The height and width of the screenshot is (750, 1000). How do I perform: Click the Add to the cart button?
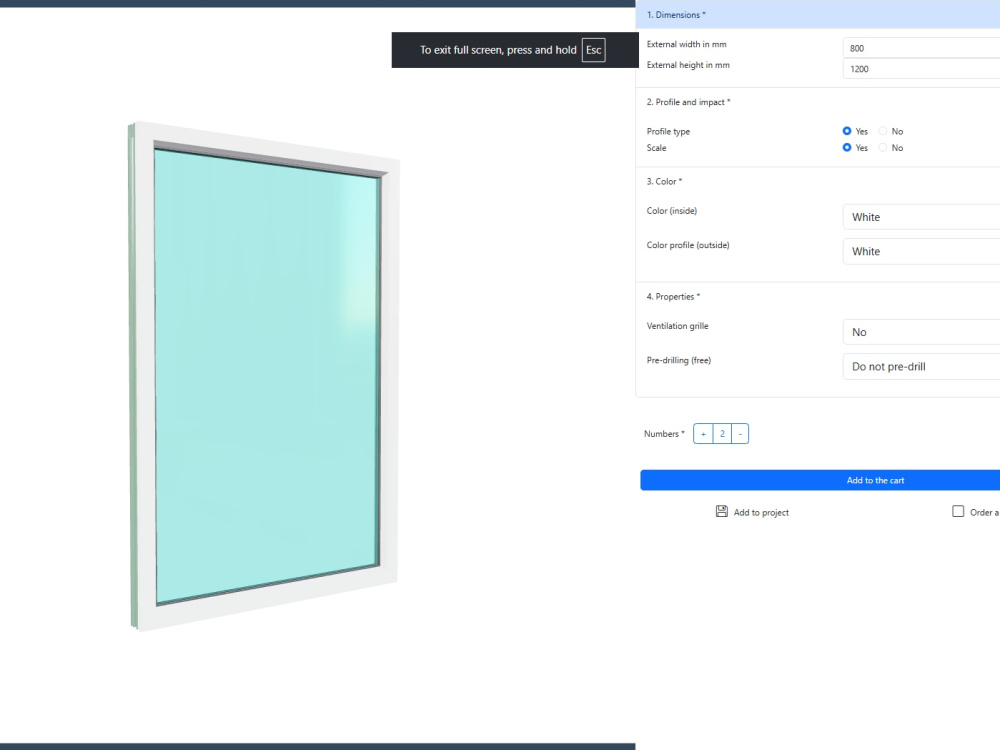tap(820, 480)
